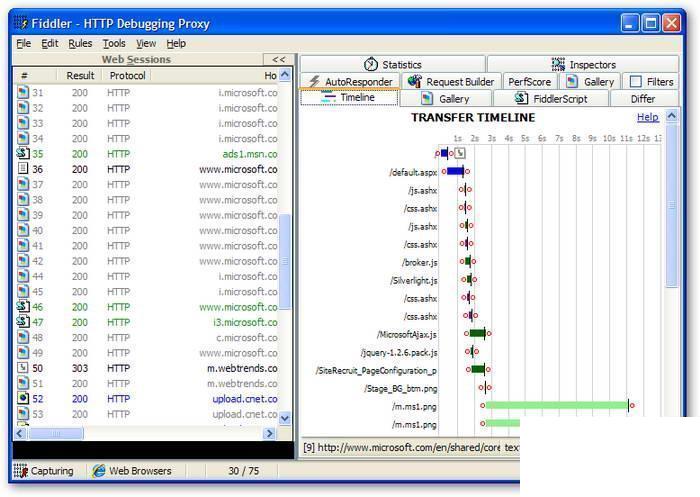Click the script icon of session 47

(x=23, y=322)
